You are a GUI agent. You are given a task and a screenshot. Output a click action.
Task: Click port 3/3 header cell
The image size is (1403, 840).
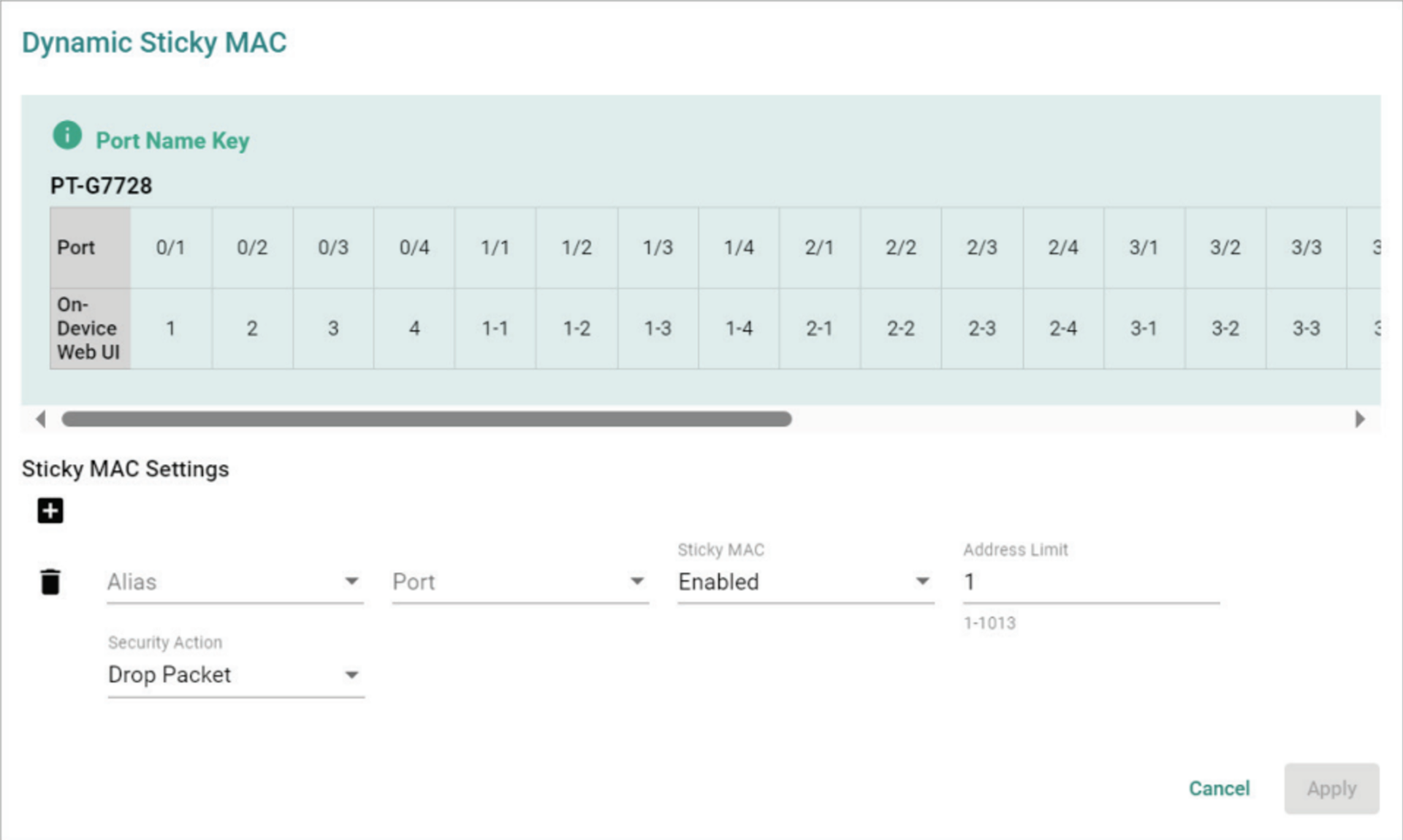click(1307, 248)
